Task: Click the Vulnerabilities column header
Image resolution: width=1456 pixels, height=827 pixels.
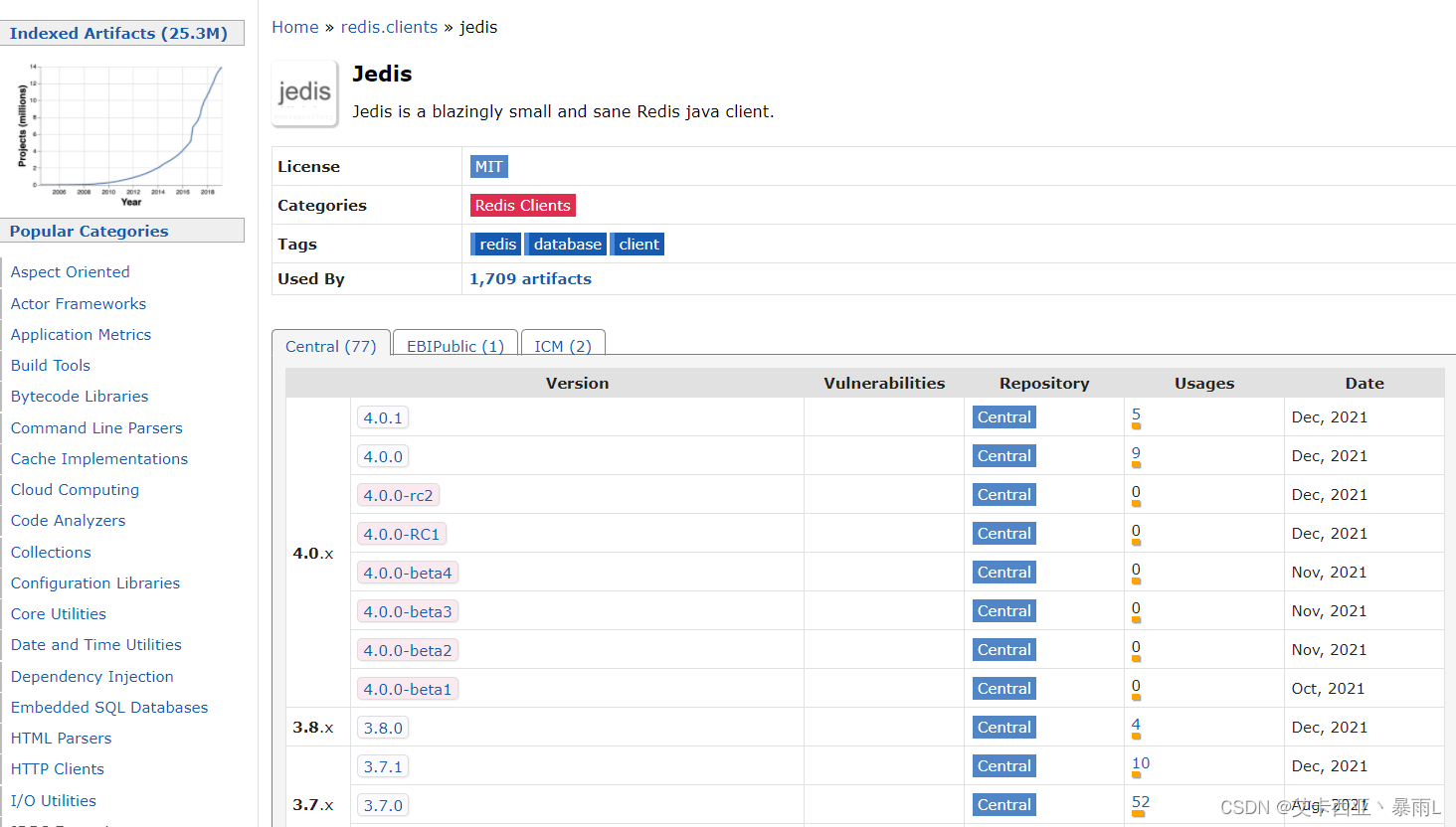Action: click(884, 384)
